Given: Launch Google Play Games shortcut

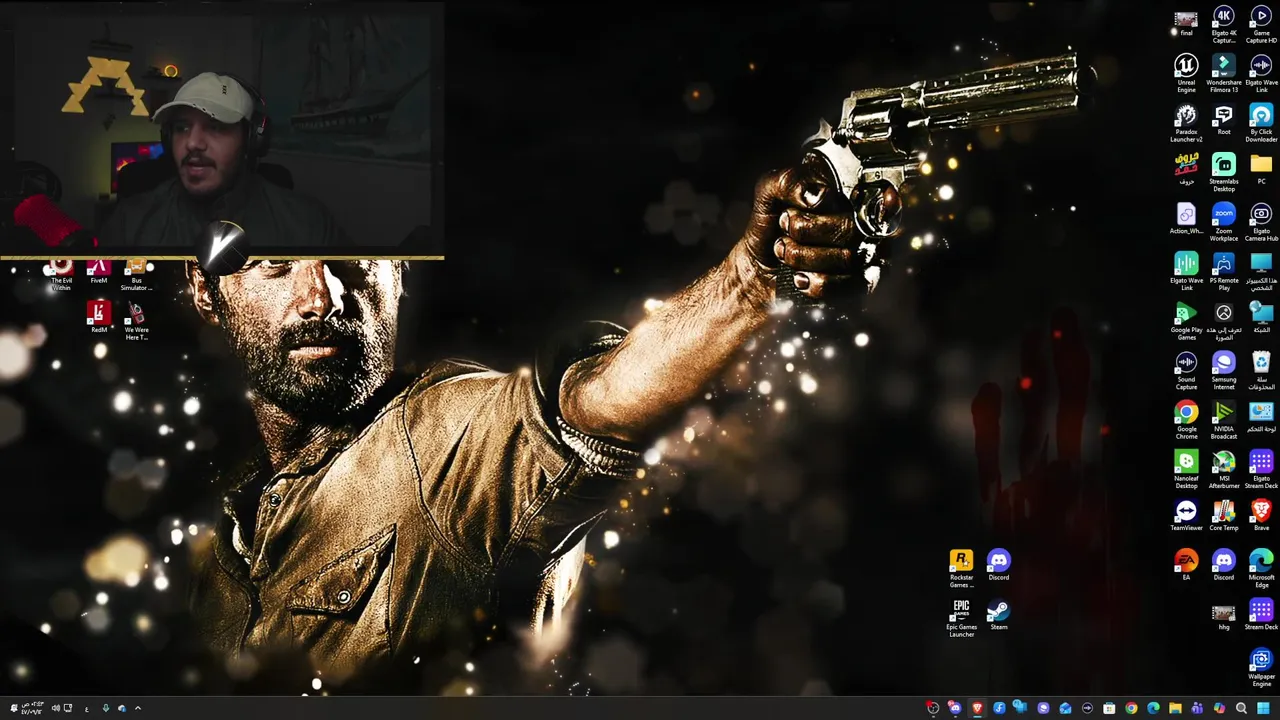Looking at the screenshot, I should click(x=1186, y=320).
